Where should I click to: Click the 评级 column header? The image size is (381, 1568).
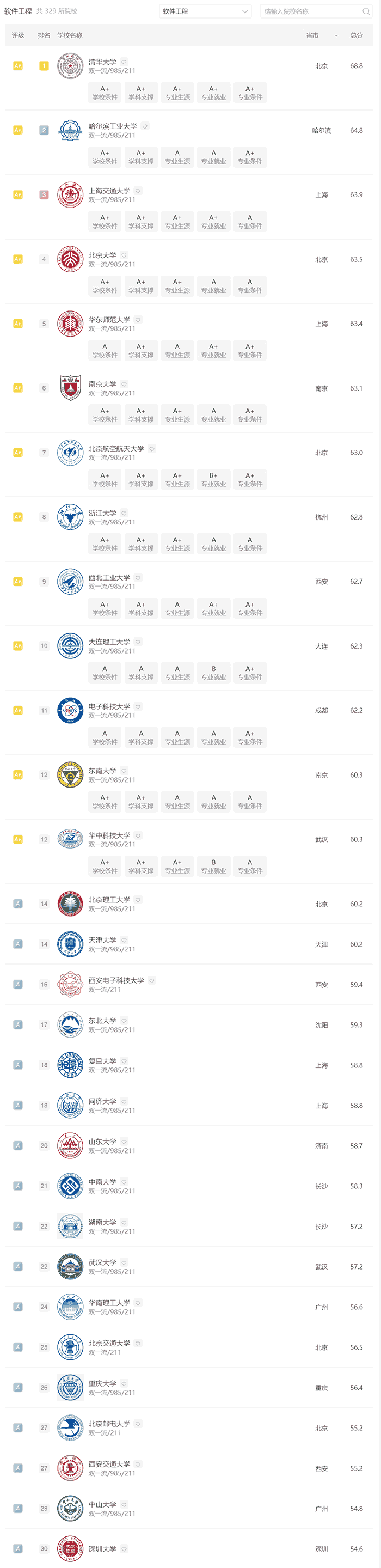point(19,35)
